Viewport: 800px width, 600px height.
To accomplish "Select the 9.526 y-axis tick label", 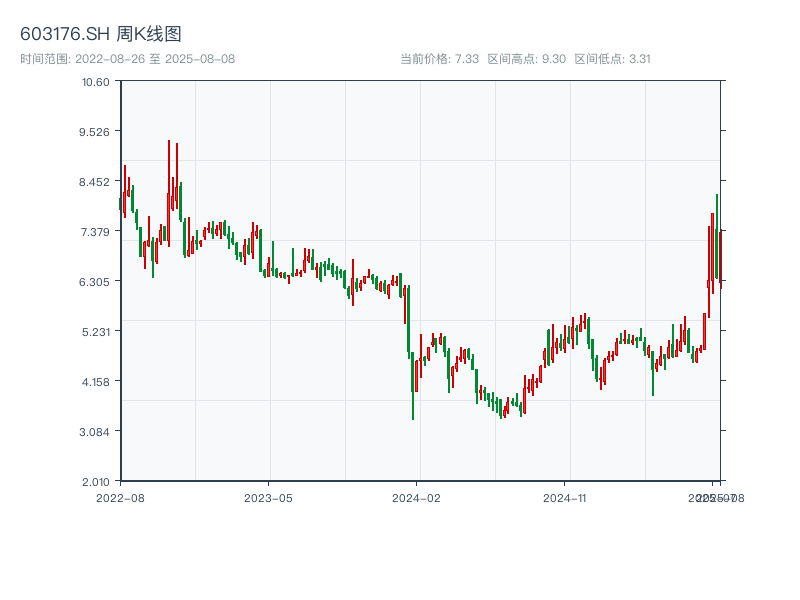I will (95, 131).
